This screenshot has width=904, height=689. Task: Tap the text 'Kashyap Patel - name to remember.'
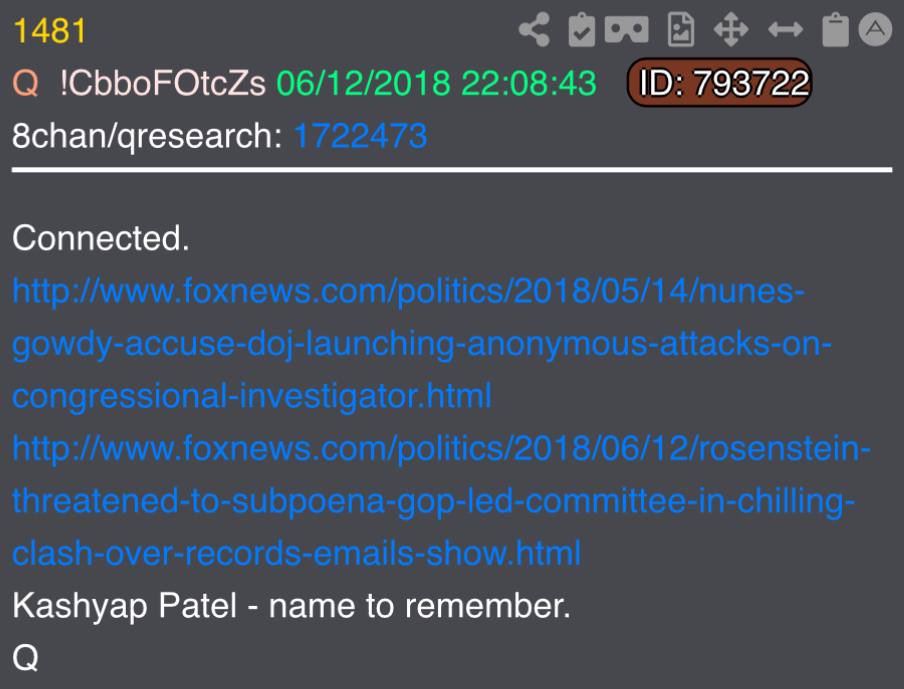click(x=291, y=607)
